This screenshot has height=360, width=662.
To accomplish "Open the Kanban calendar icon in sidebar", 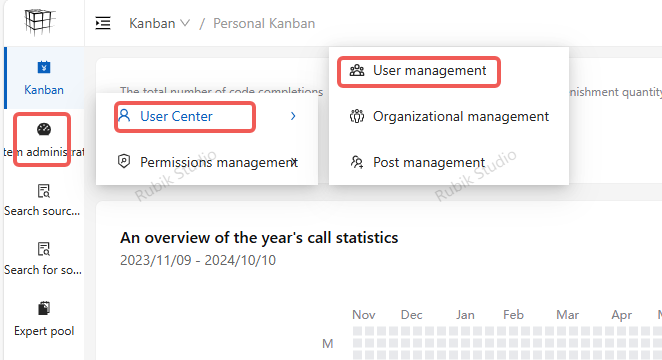I will click(44, 67).
